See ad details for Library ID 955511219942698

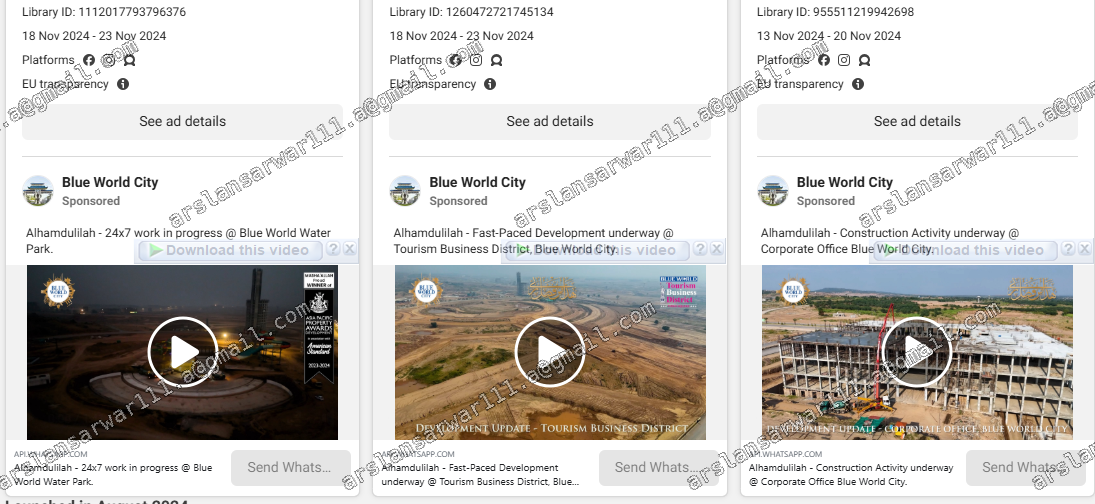917,121
